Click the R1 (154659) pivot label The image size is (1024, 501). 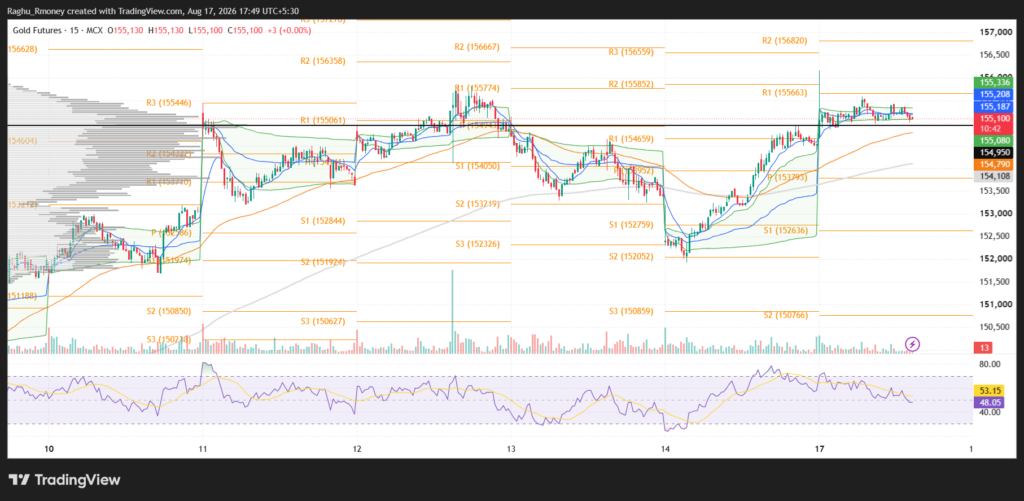(633, 138)
